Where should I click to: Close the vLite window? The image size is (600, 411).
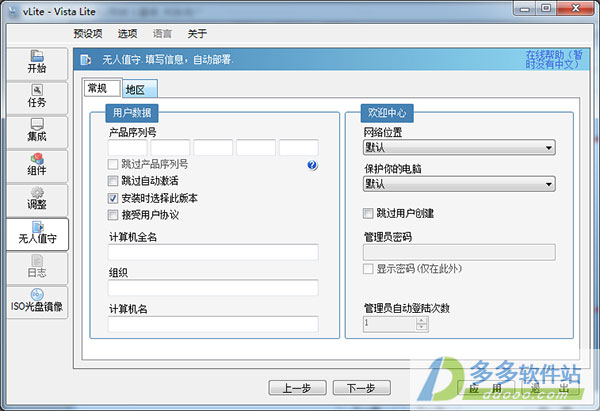[575, 8]
